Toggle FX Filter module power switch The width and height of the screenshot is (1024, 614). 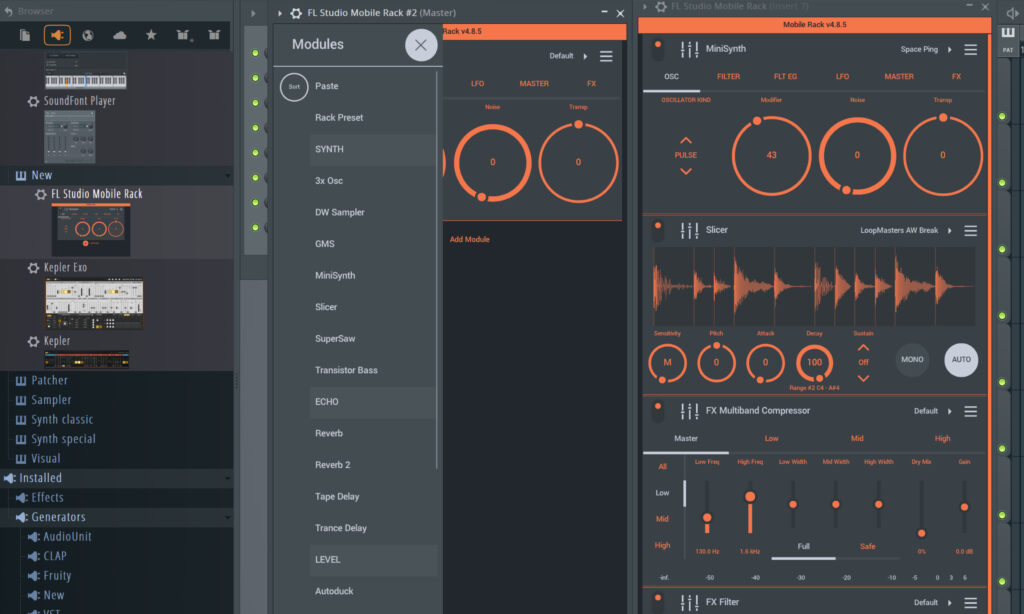pos(658,602)
